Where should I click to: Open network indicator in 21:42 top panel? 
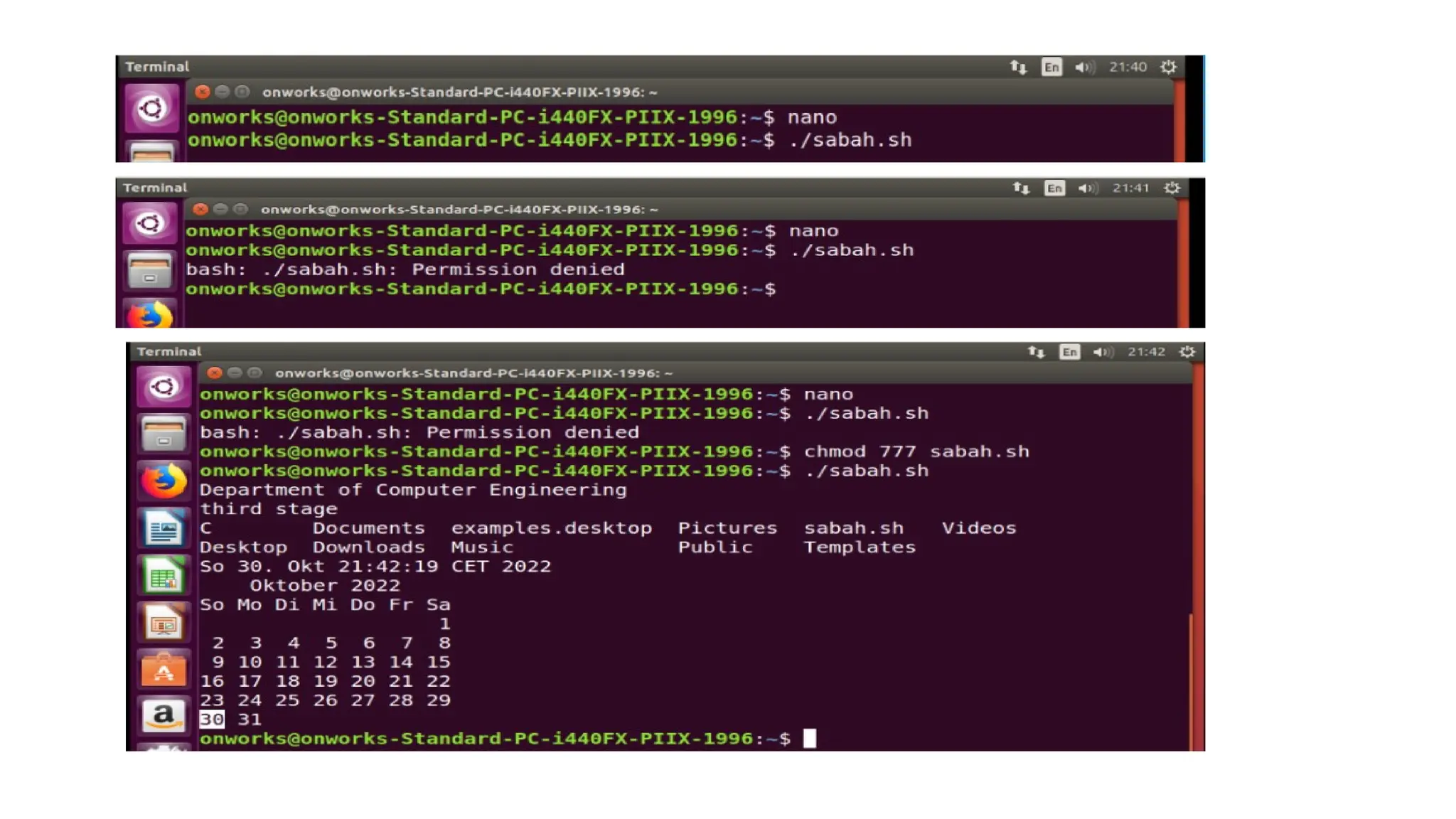tap(1036, 352)
